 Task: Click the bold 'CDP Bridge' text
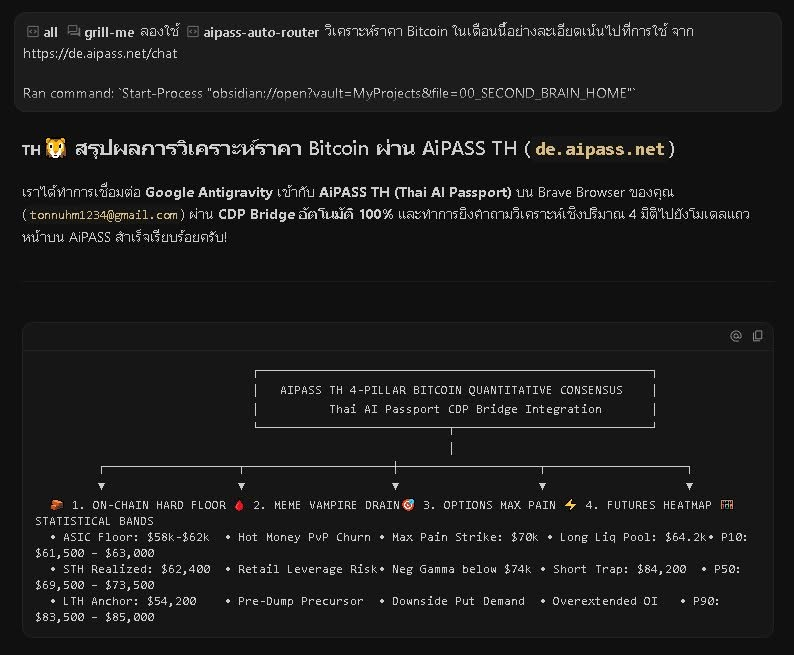click(x=257, y=215)
